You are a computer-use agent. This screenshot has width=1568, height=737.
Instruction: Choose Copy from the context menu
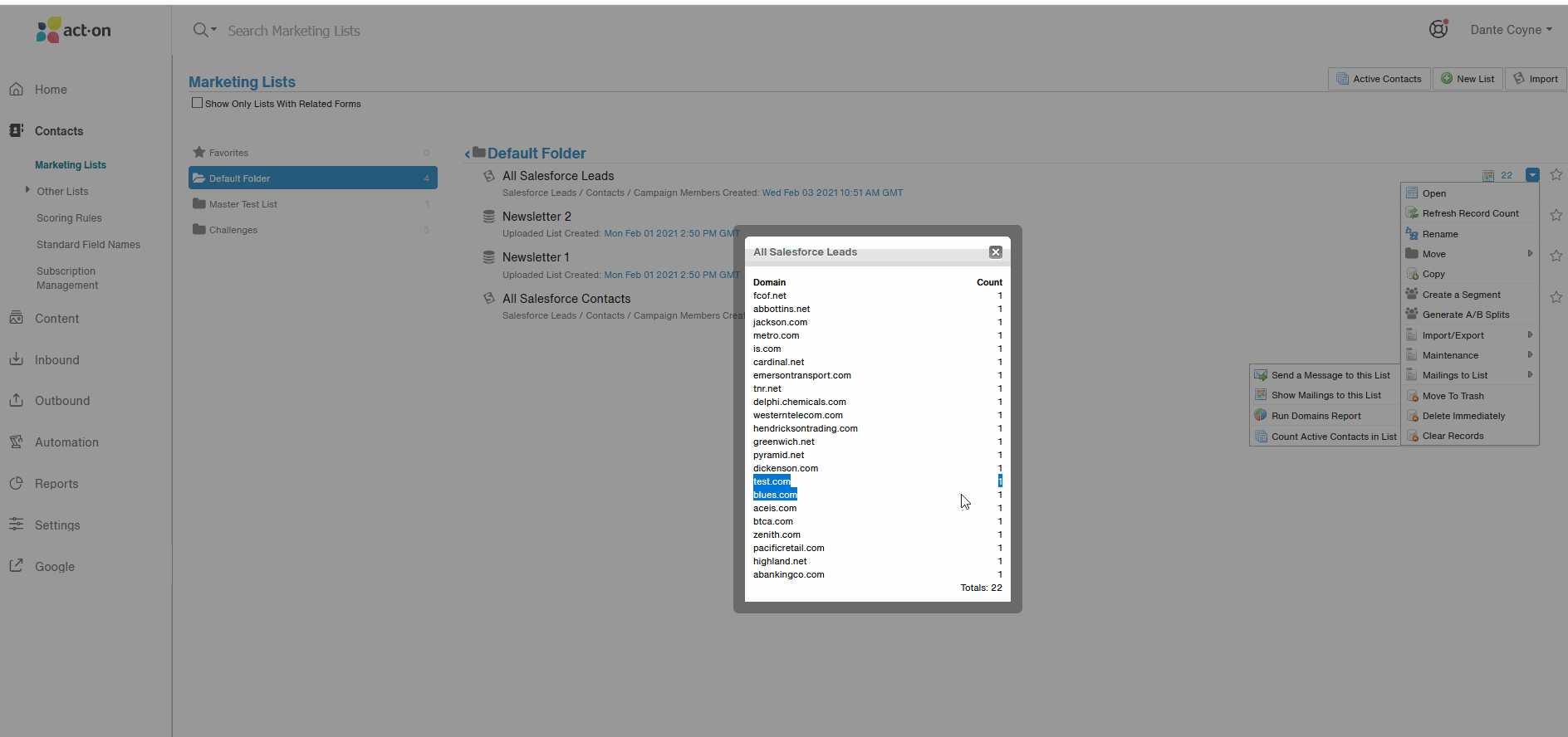[x=1470, y=274]
